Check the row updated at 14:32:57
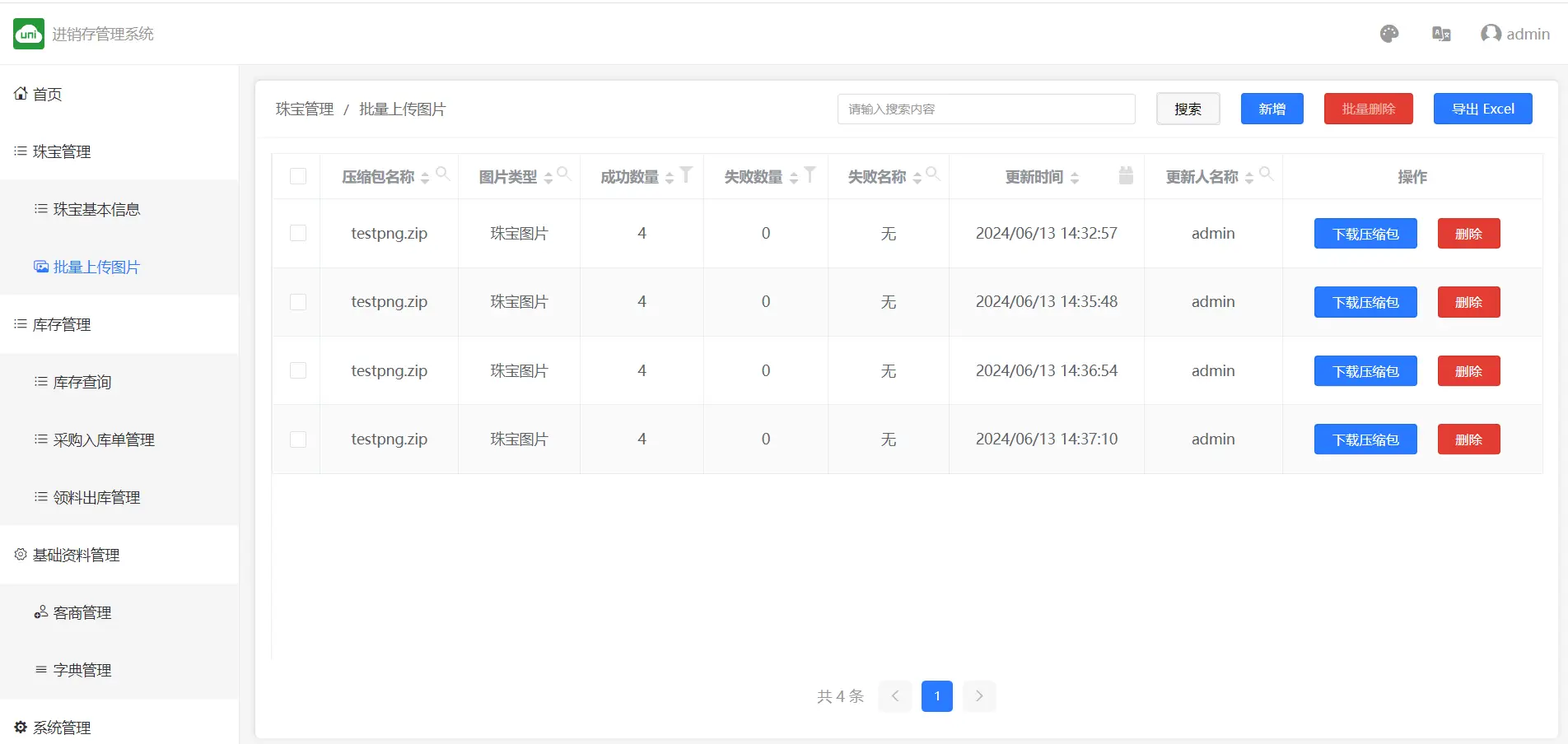Image resolution: width=1568 pixels, height=744 pixels. pyautogui.click(x=298, y=233)
